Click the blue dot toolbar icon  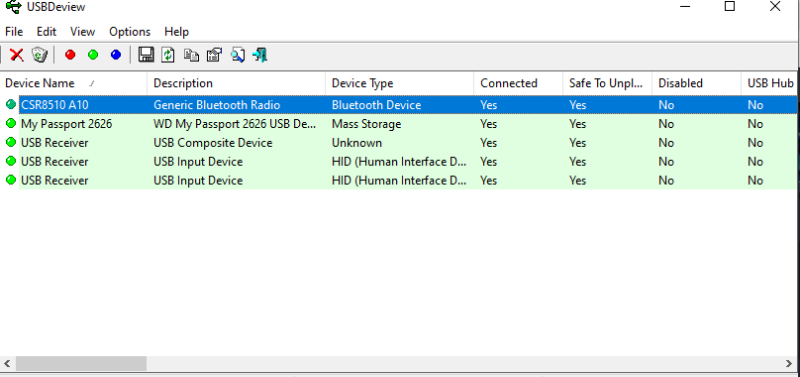click(116, 55)
